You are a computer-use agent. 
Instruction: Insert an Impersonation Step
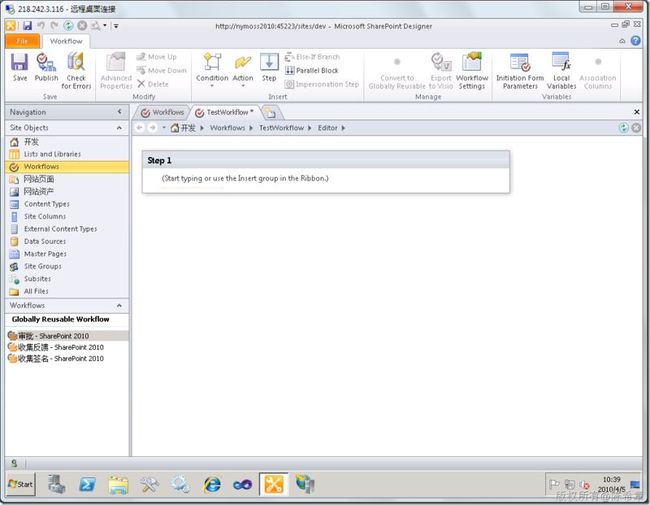tap(322, 84)
